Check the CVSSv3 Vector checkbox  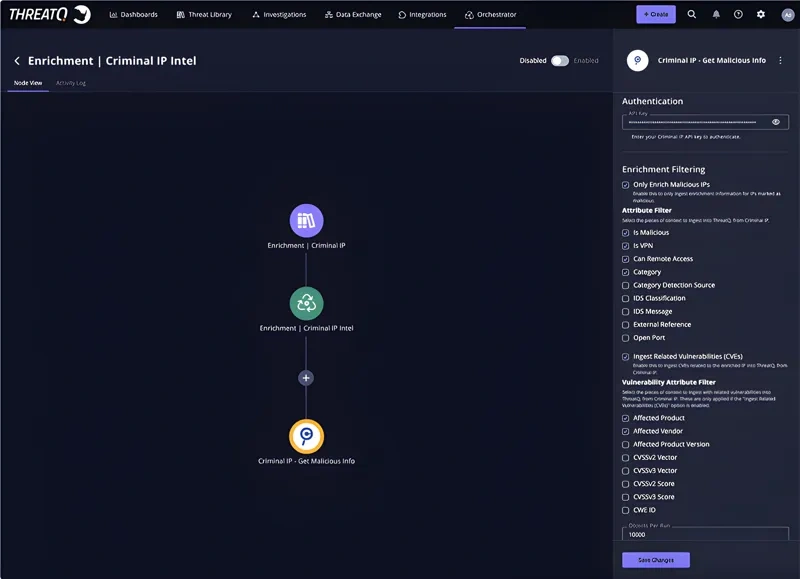625,471
